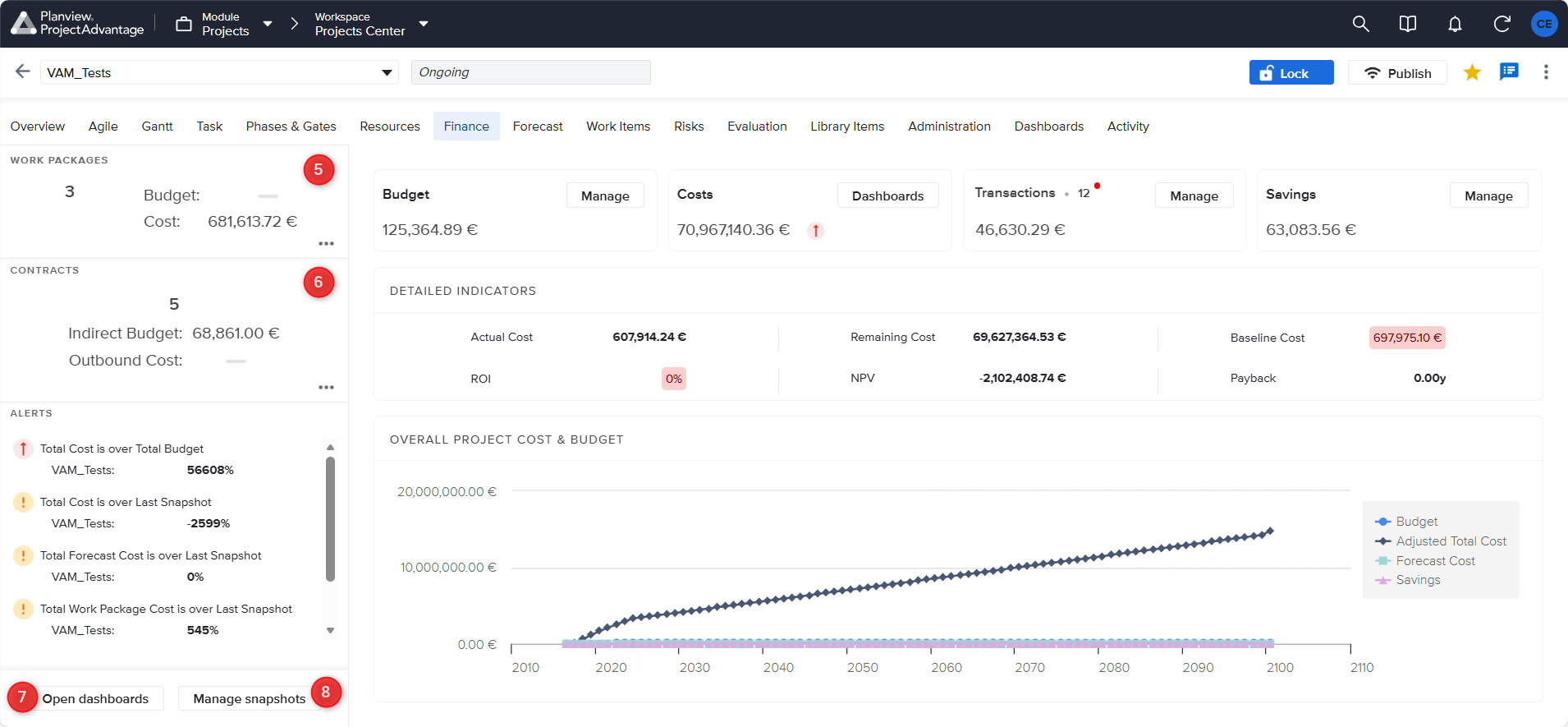
Task: Switch to the Phases & Gates tab
Action: pyautogui.click(x=291, y=127)
